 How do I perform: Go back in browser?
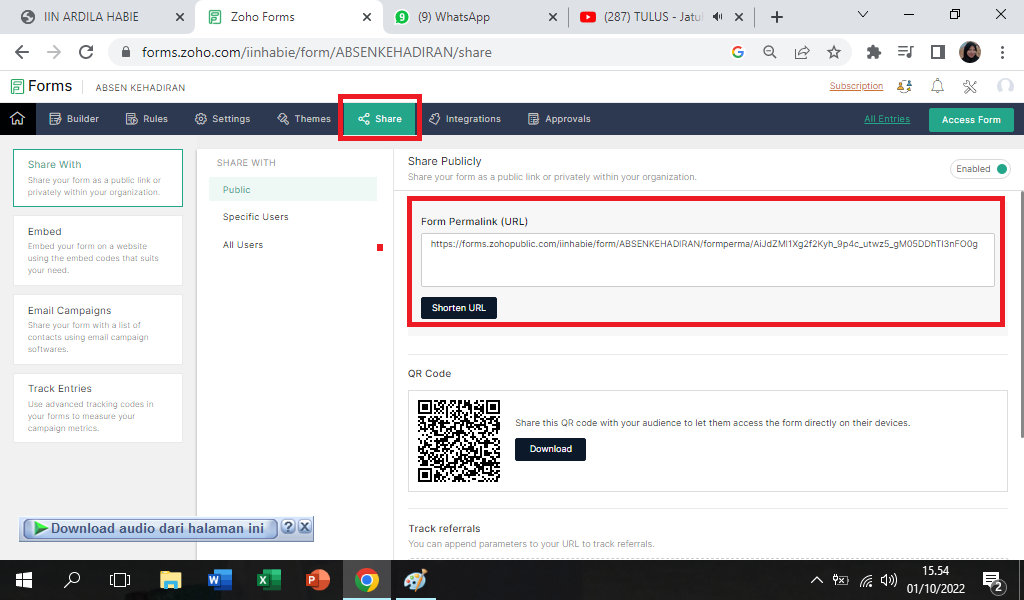[x=22, y=52]
